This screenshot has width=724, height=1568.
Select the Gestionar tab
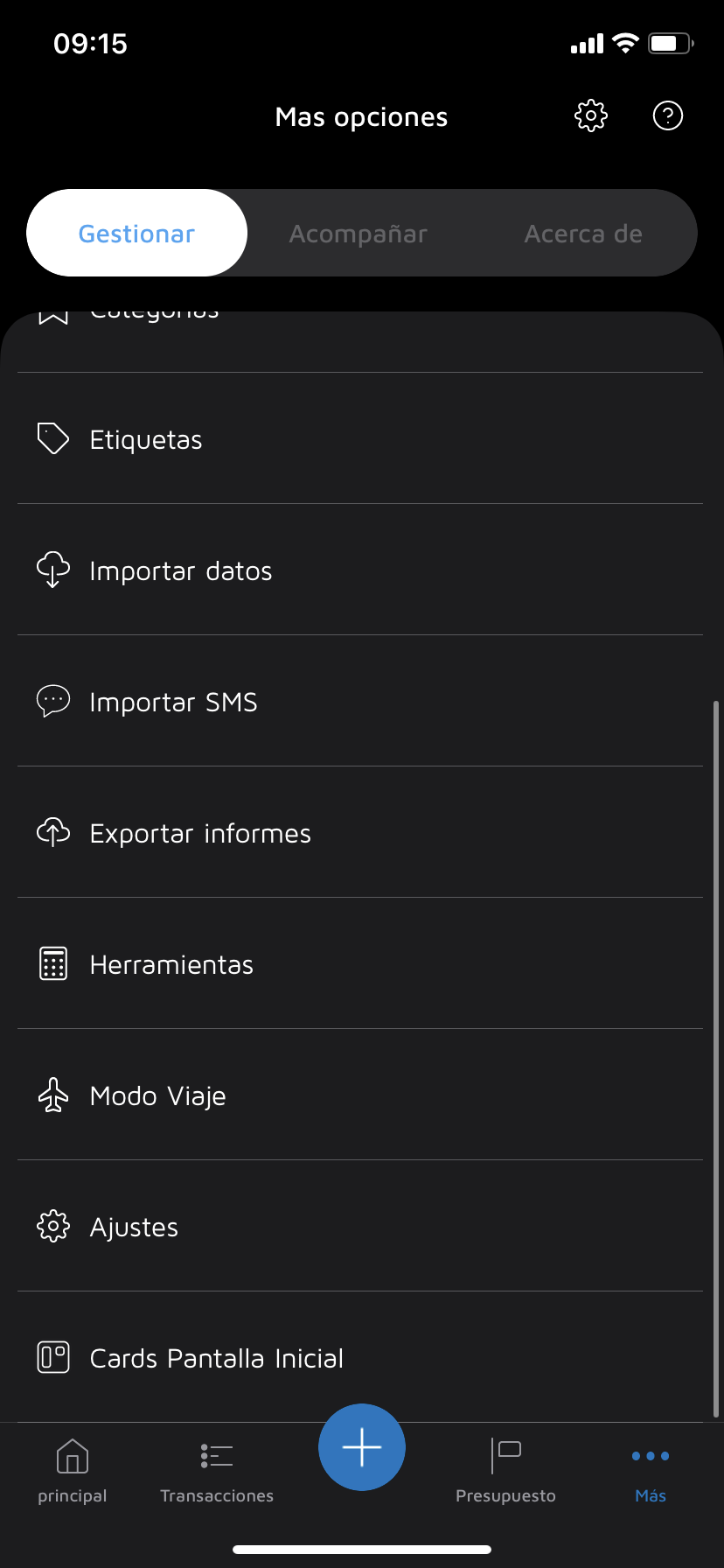[136, 234]
